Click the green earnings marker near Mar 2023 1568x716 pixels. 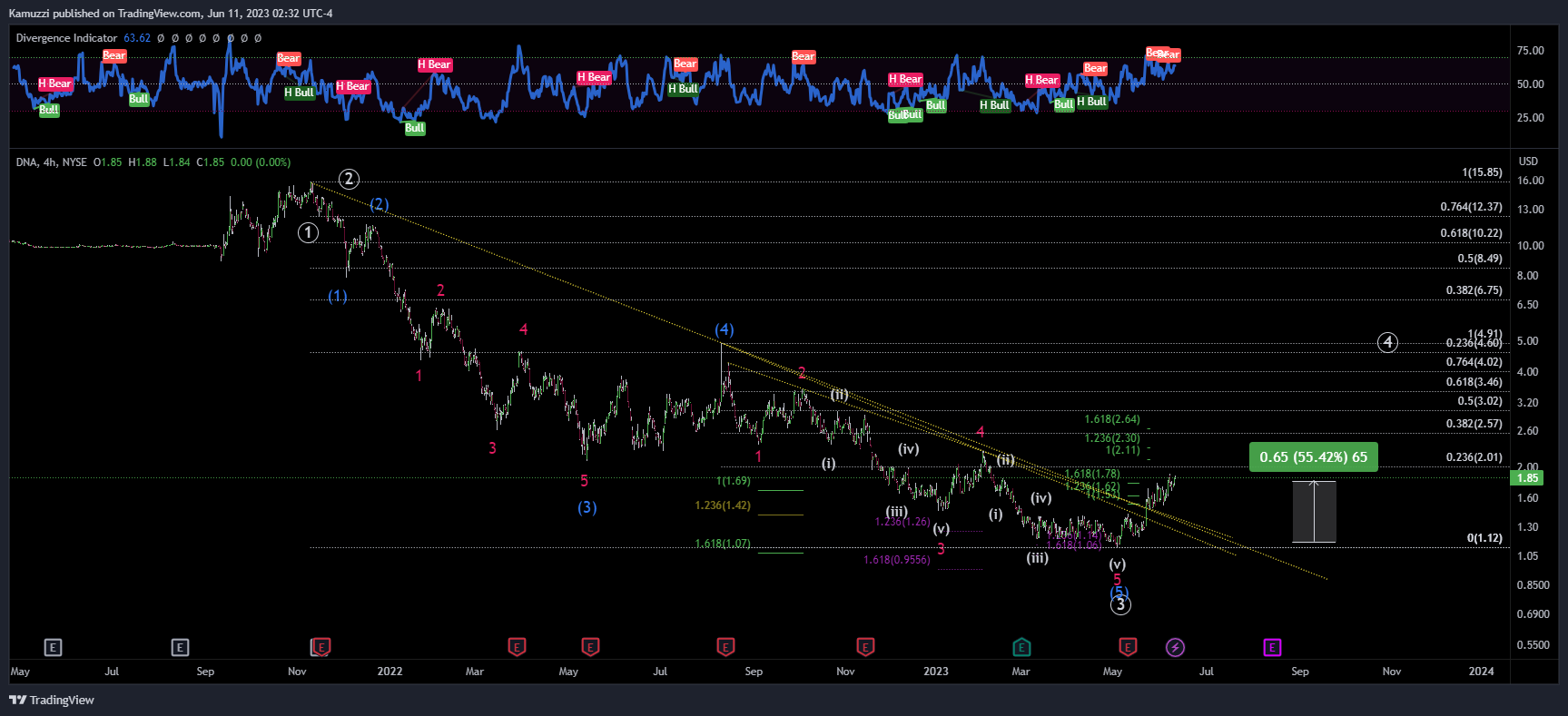1021,647
